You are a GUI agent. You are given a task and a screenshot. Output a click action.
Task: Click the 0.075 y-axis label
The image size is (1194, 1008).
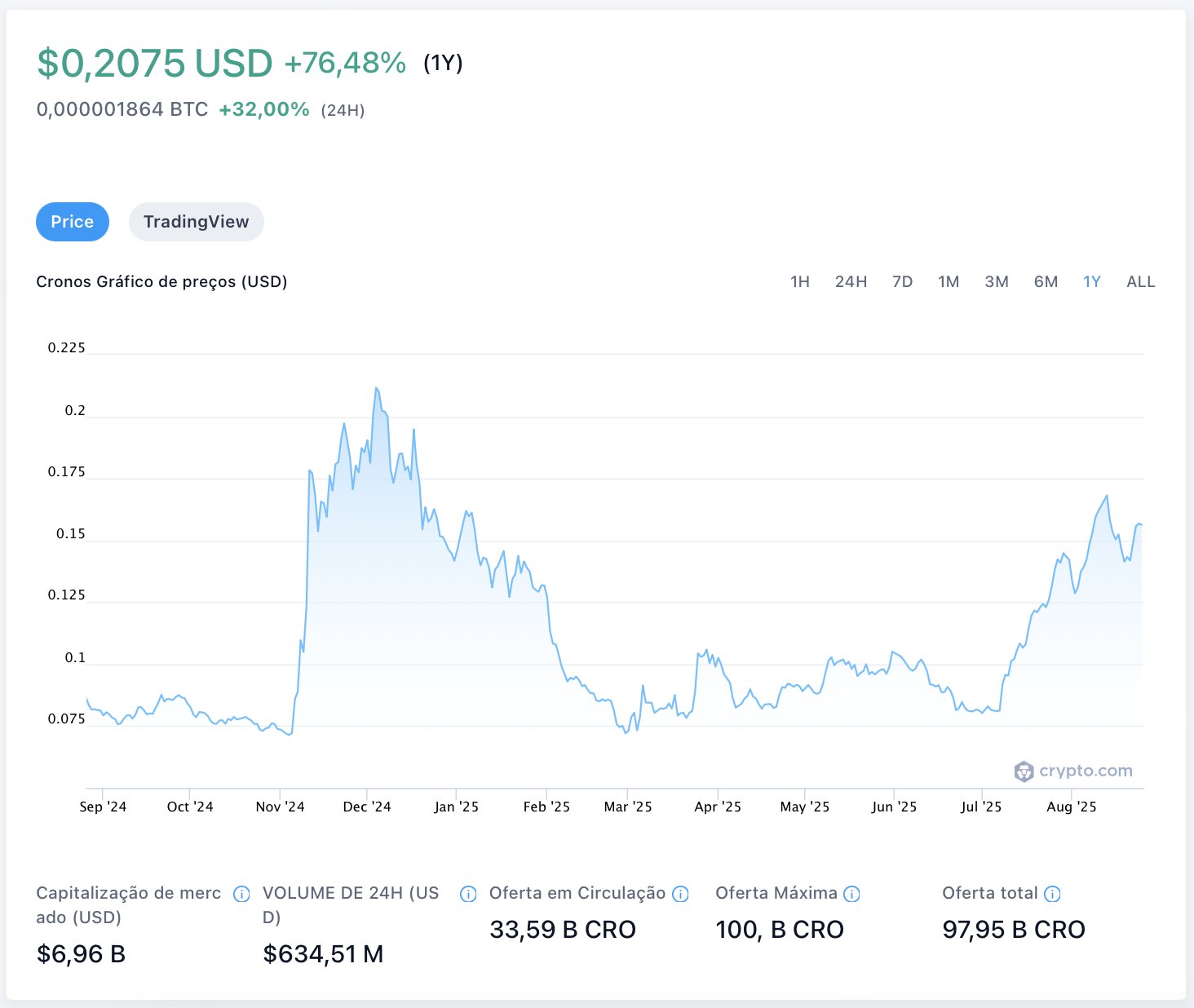(x=67, y=719)
